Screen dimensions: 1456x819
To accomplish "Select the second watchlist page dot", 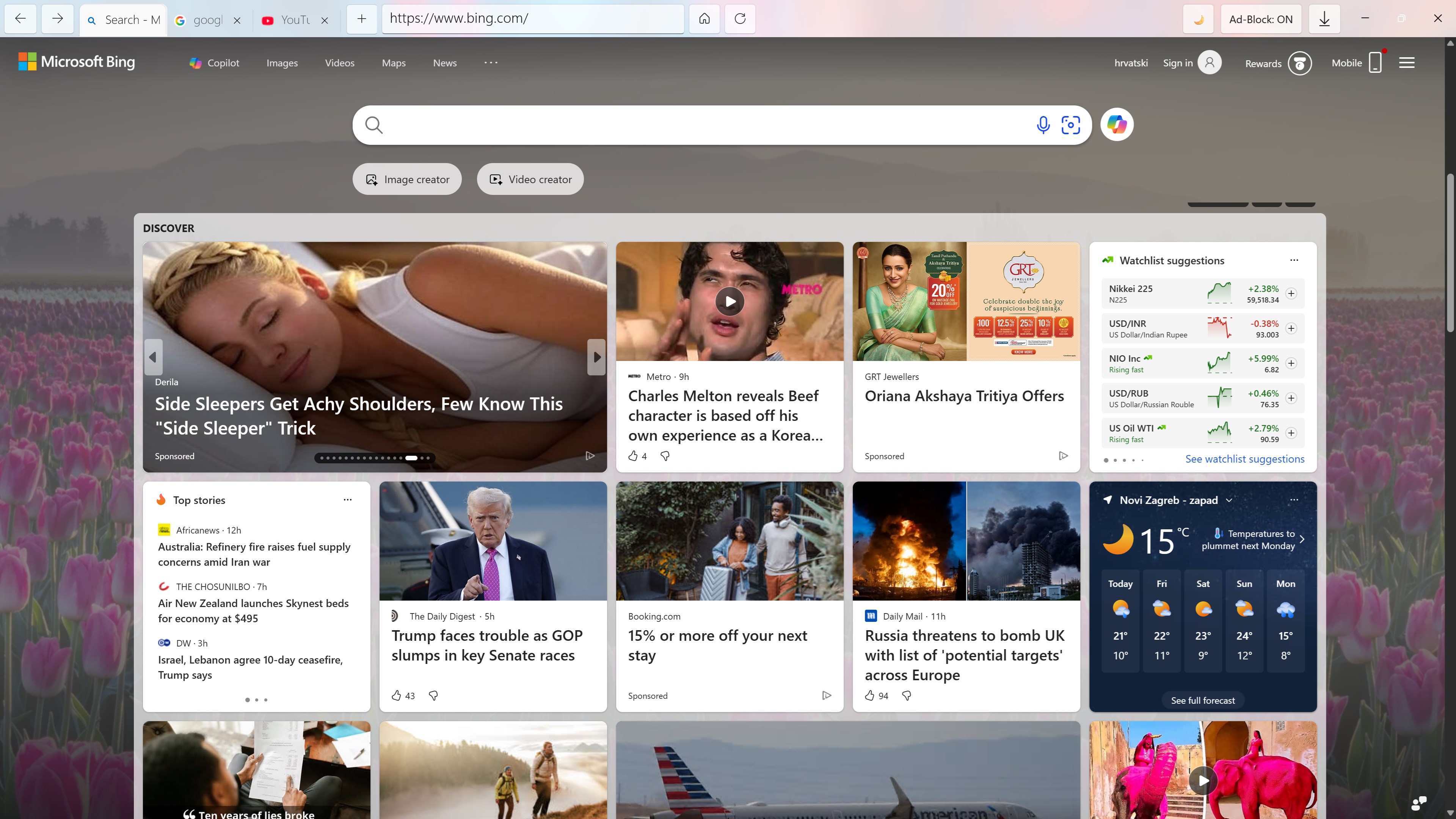I will (1115, 460).
